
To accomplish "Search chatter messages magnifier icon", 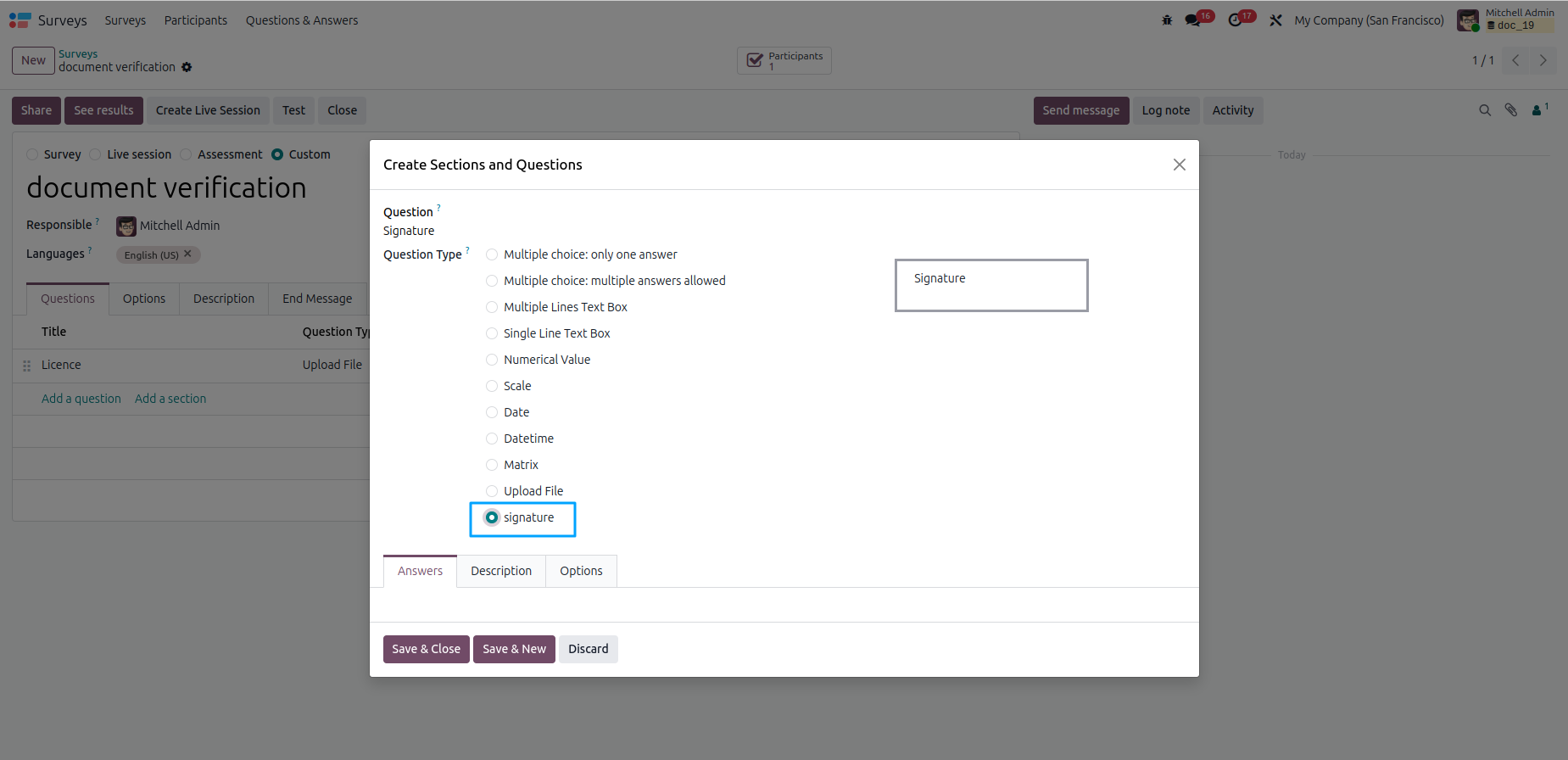I will coord(1485,110).
